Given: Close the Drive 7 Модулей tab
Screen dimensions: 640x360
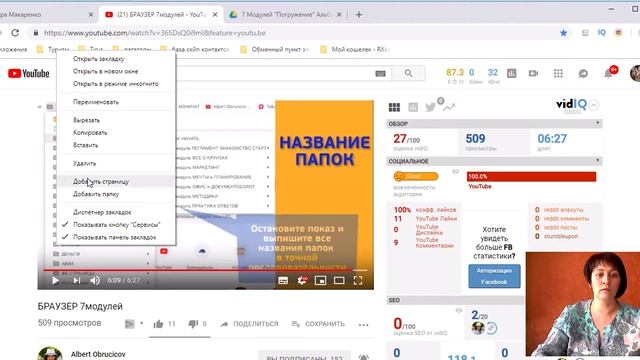Looking at the screenshot, I should coord(339,15).
